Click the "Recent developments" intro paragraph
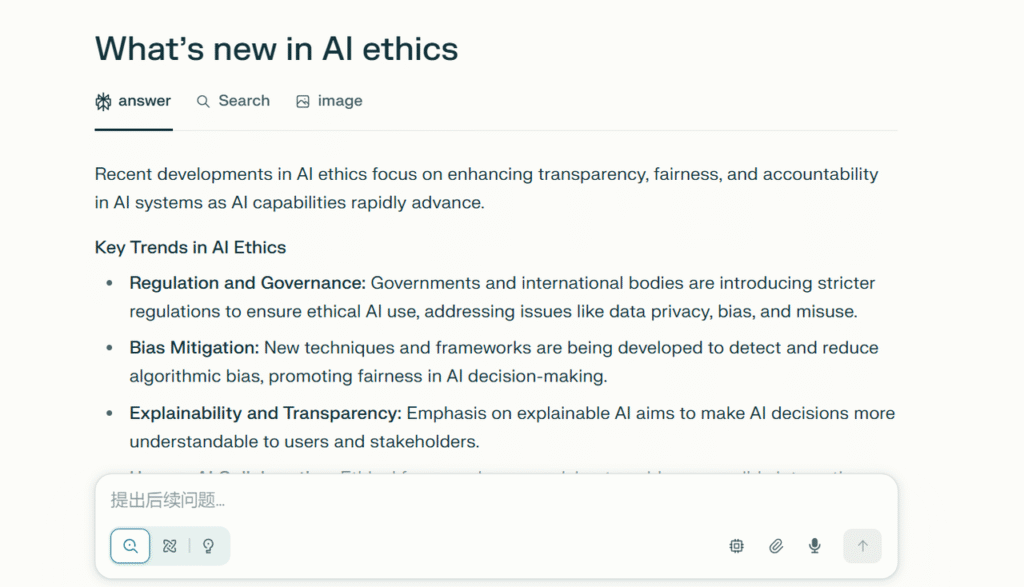This screenshot has width=1024, height=587. (486, 188)
